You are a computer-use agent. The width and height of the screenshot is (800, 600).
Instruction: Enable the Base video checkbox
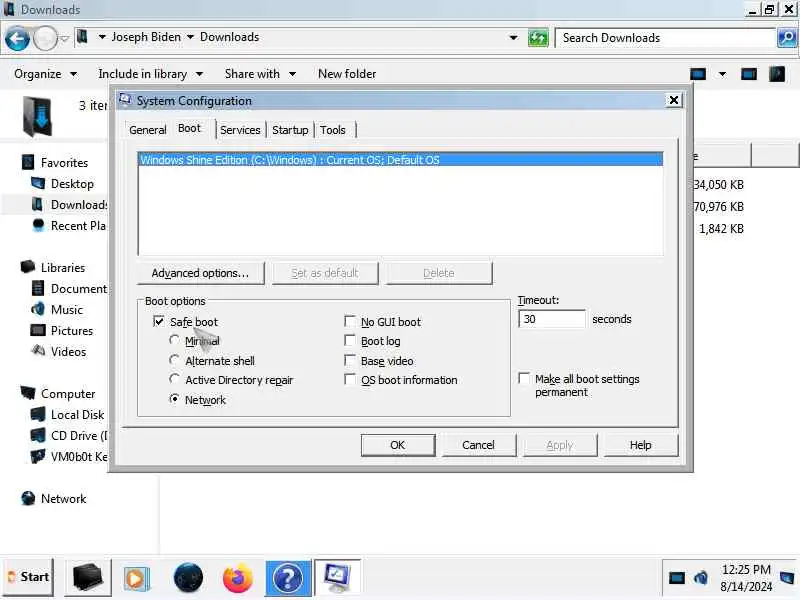(350, 360)
